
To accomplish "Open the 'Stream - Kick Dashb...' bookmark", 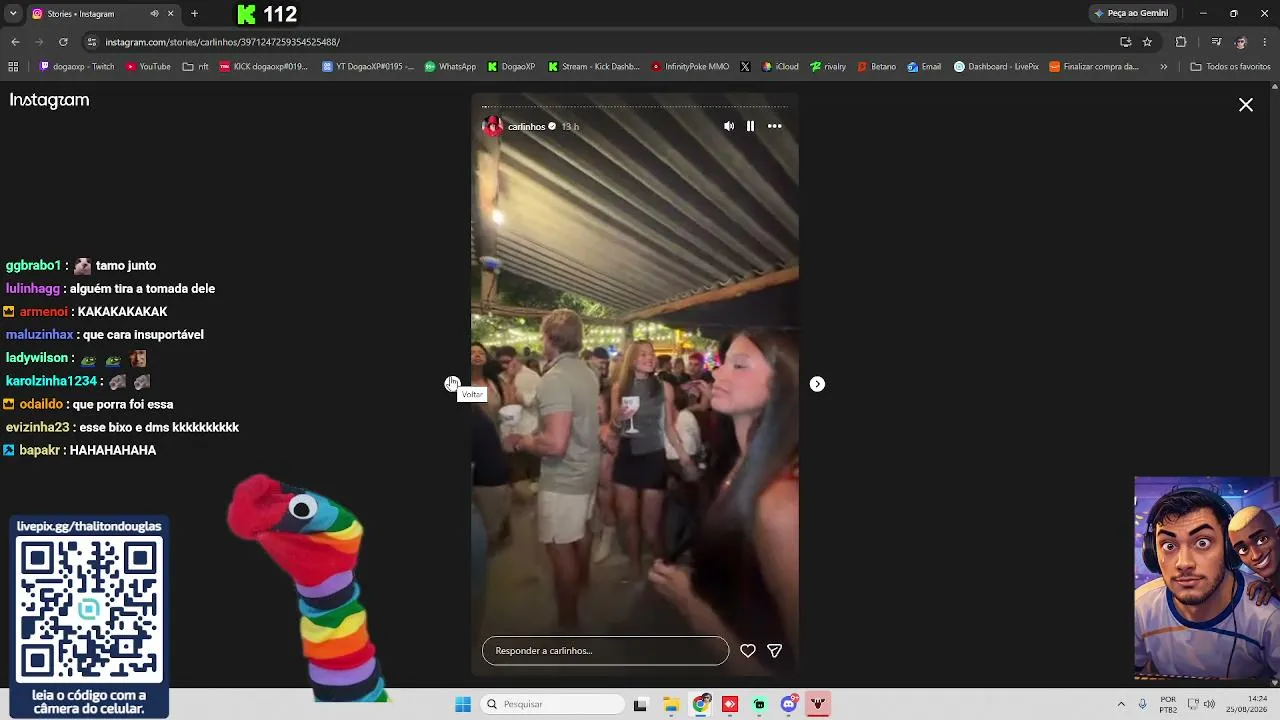I will 594,67.
